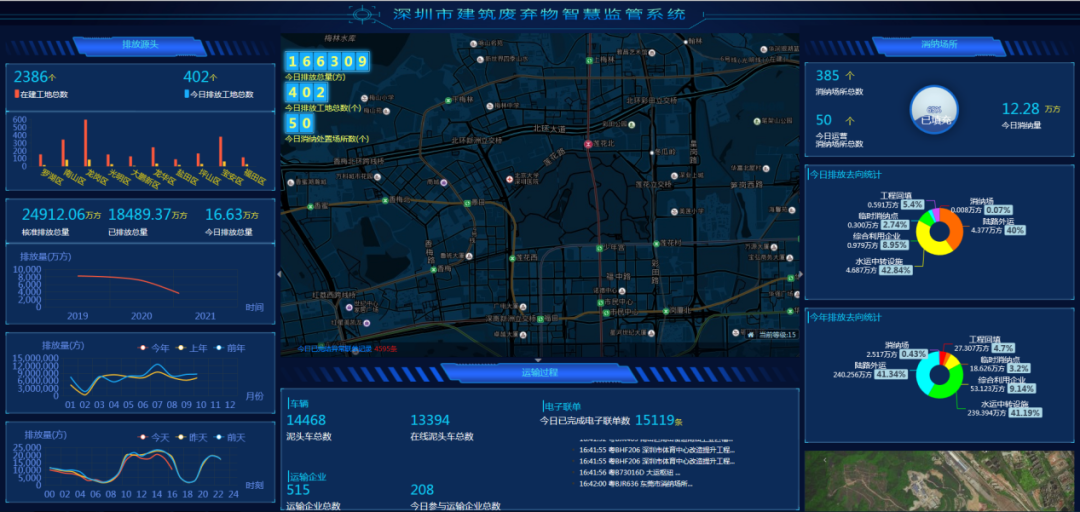Click the 42.84% label in today's donut

tap(896, 269)
